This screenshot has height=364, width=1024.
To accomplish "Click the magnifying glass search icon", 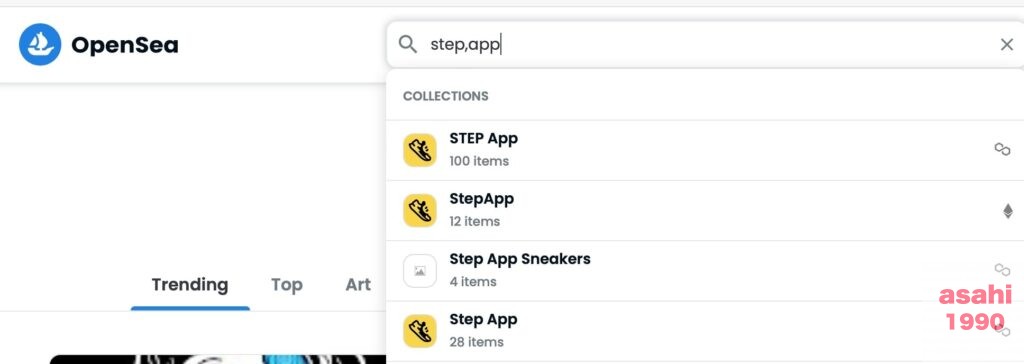I will click(x=408, y=44).
